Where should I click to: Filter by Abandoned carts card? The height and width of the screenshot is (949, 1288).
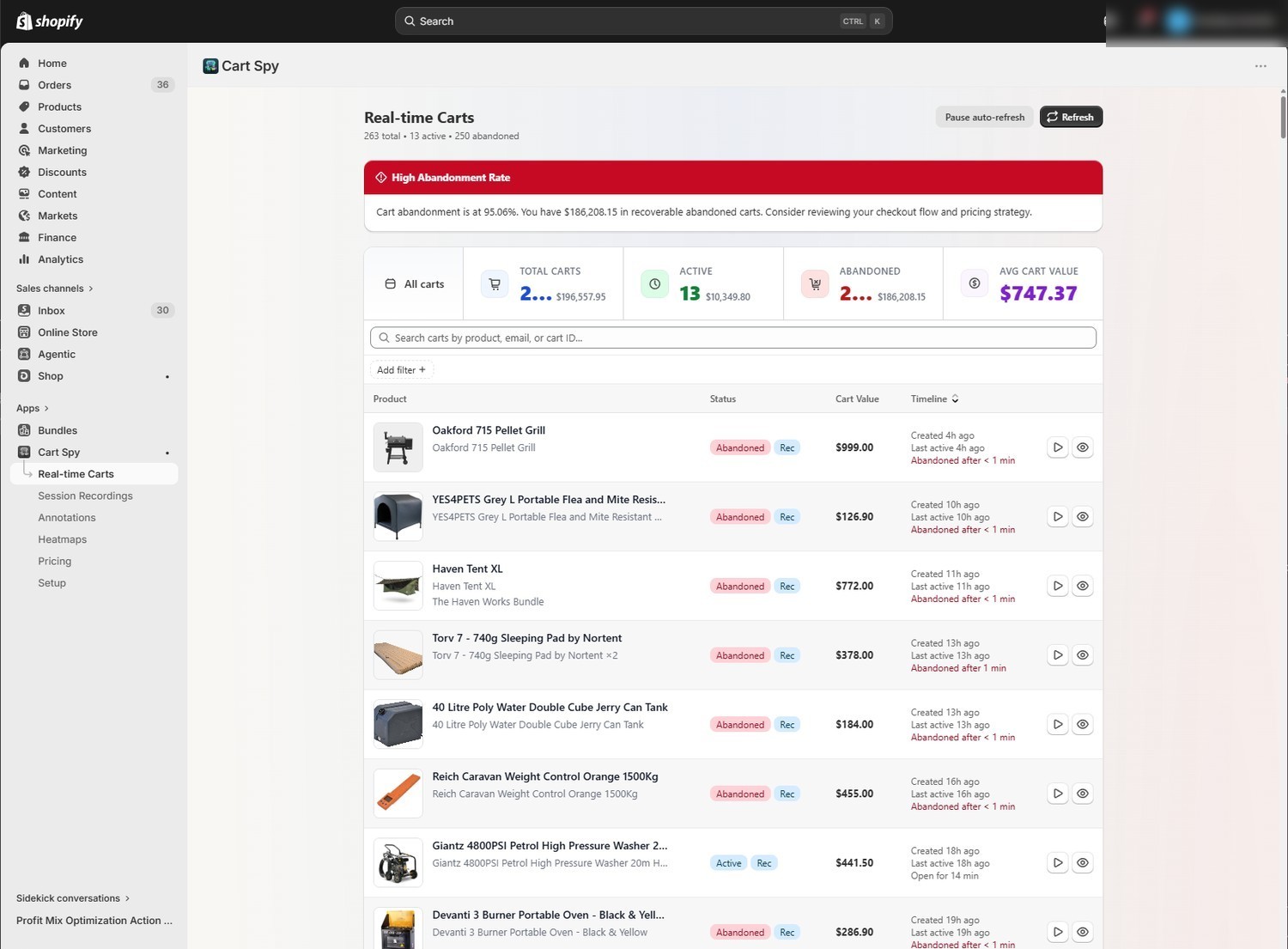click(863, 283)
